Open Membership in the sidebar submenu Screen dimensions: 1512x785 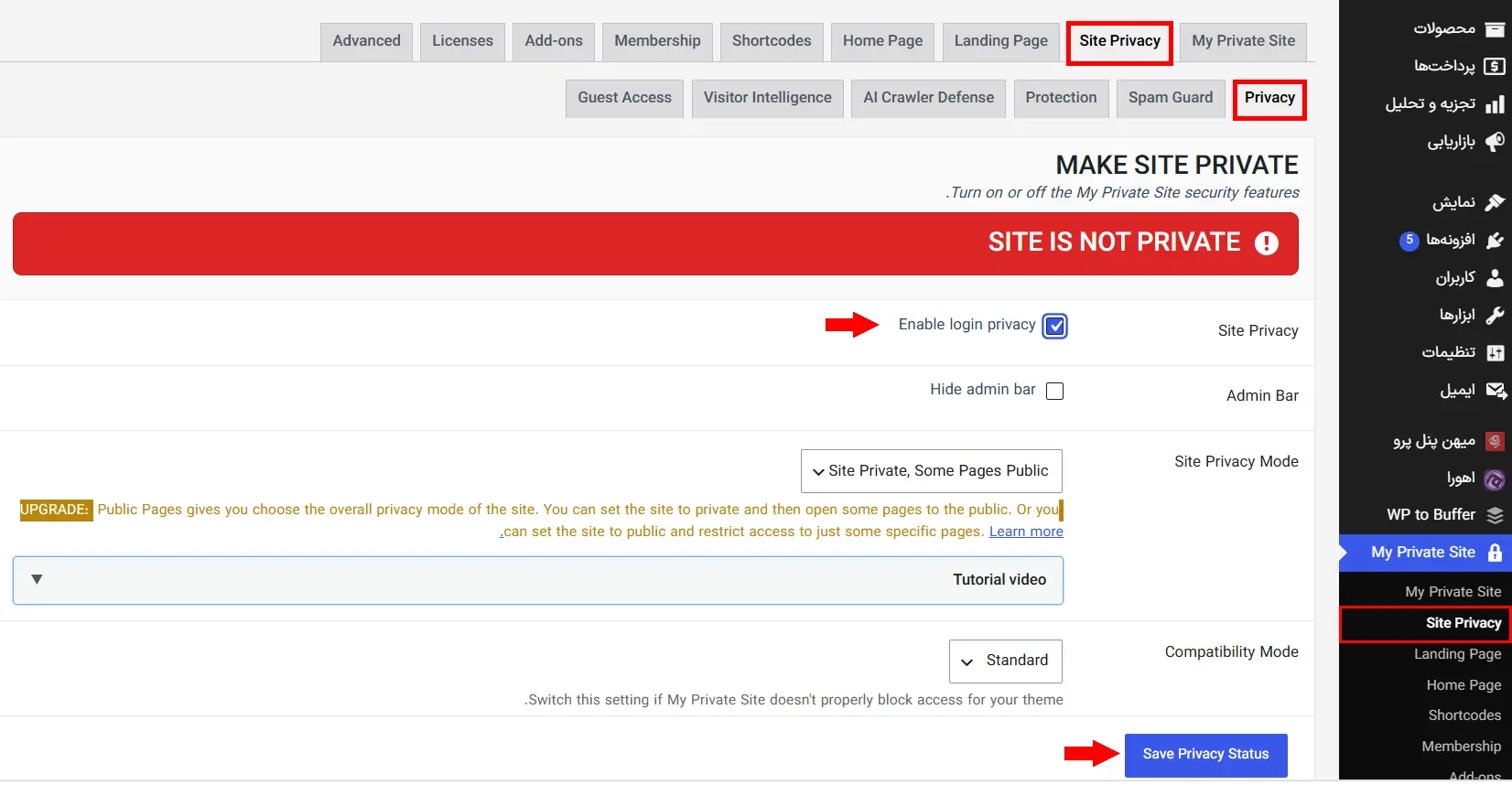pos(1461,747)
